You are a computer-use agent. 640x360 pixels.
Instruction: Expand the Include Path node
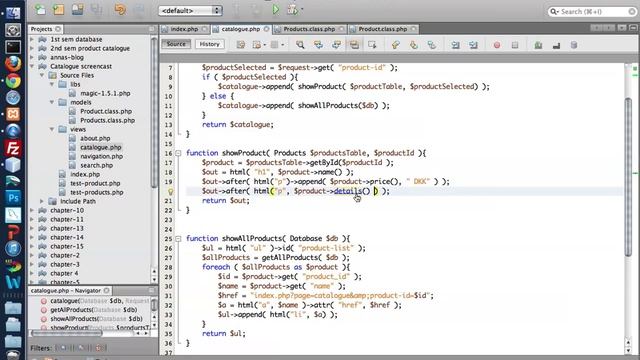pos(42,201)
